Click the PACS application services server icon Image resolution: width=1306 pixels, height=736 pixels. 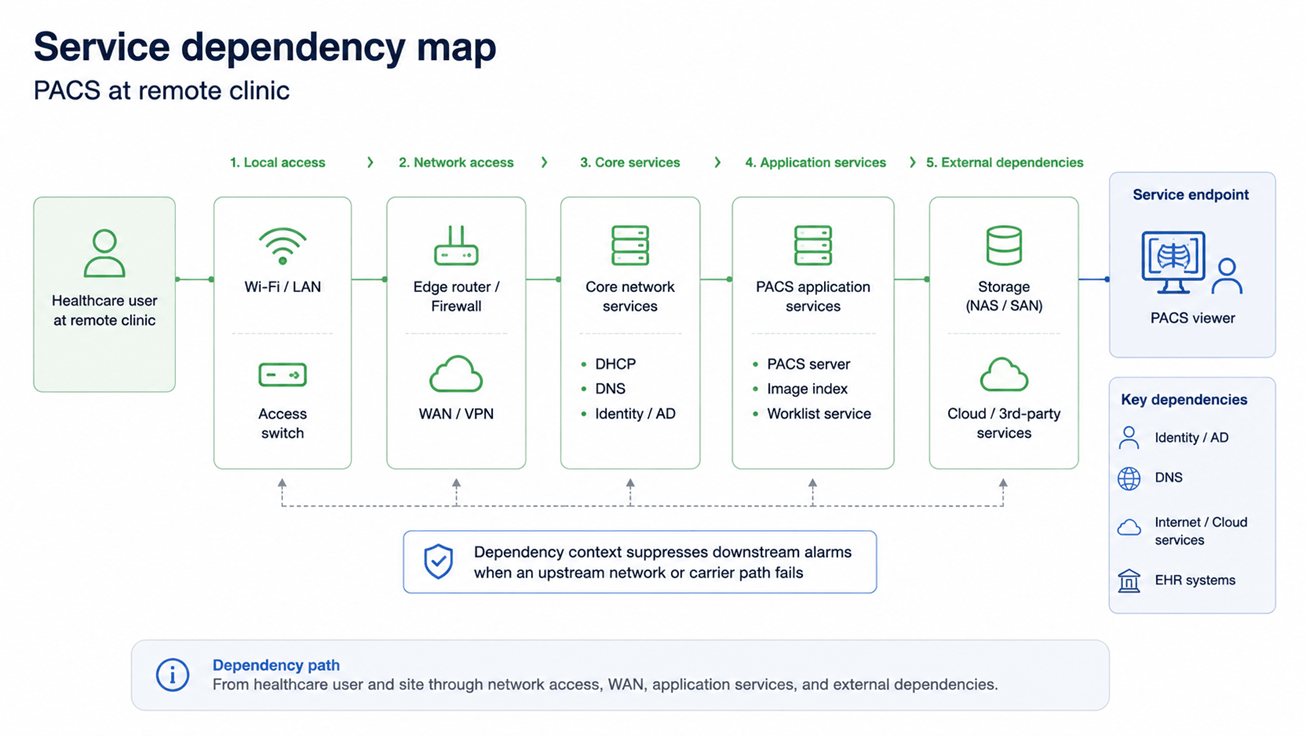pyautogui.click(x=813, y=246)
